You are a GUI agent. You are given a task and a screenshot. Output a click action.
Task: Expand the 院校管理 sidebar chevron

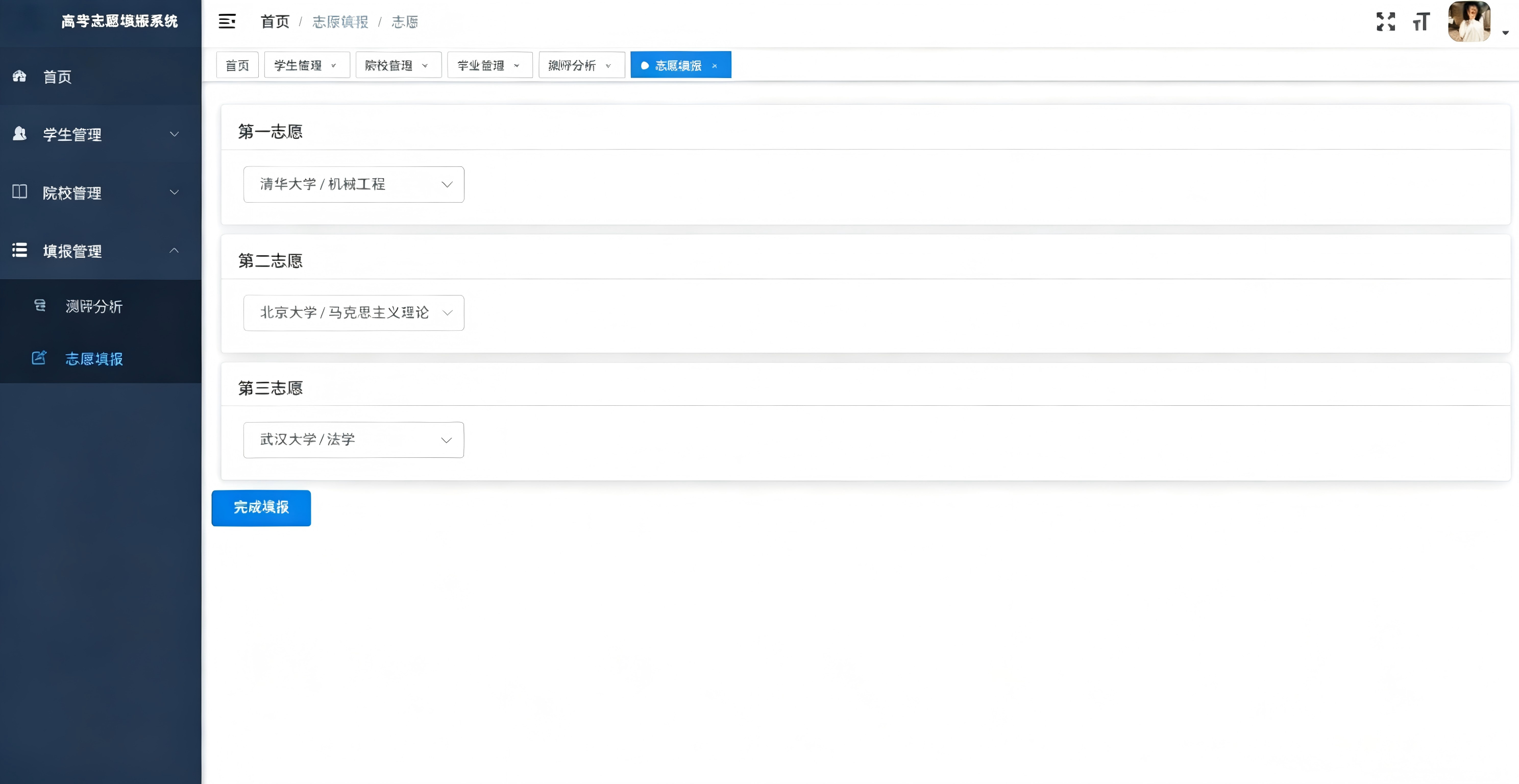tap(174, 192)
